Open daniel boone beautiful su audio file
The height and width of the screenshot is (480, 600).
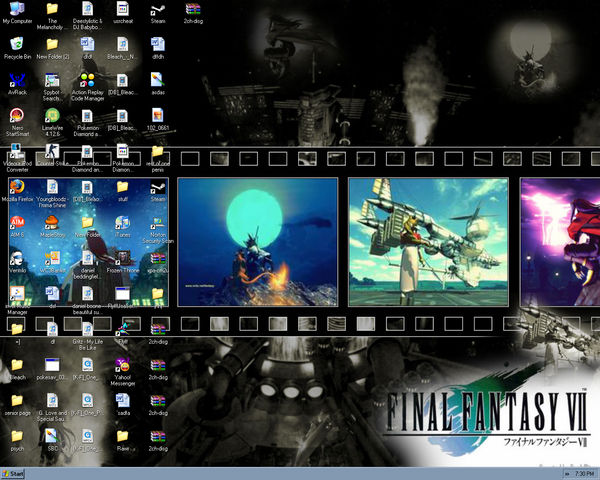pyautogui.click(x=88, y=300)
